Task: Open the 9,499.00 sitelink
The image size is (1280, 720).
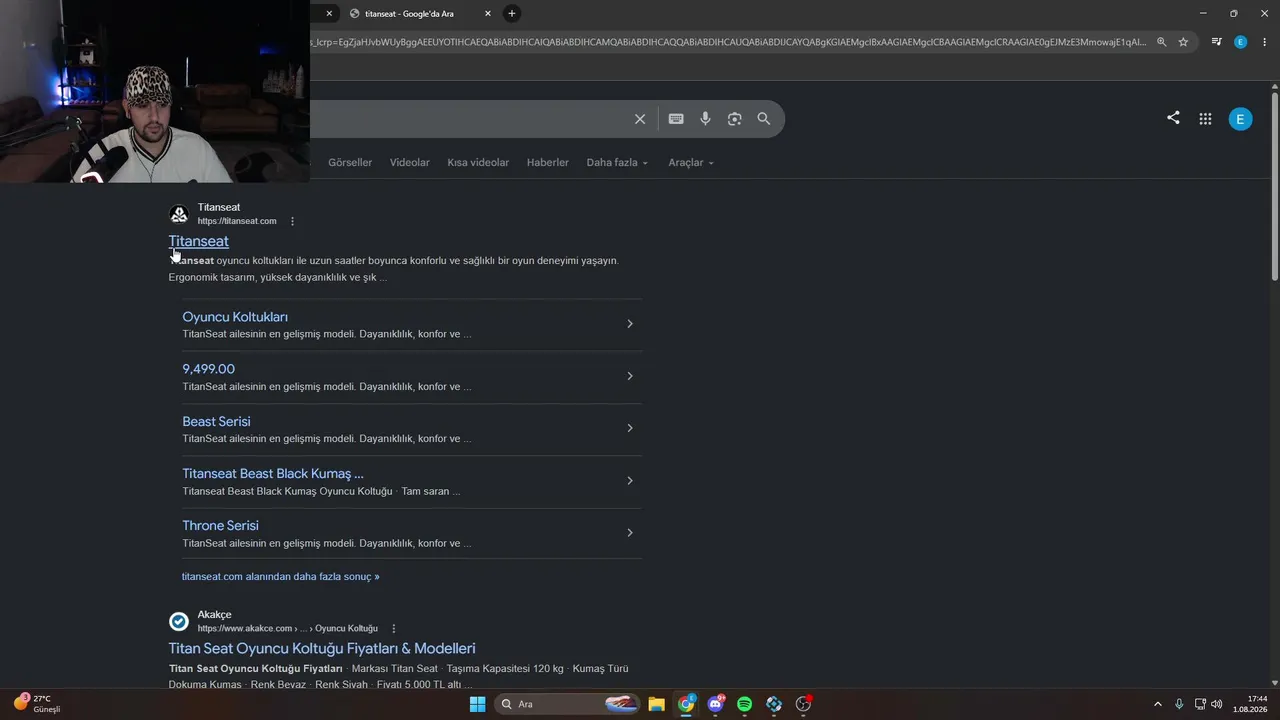Action: (x=208, y=369)
